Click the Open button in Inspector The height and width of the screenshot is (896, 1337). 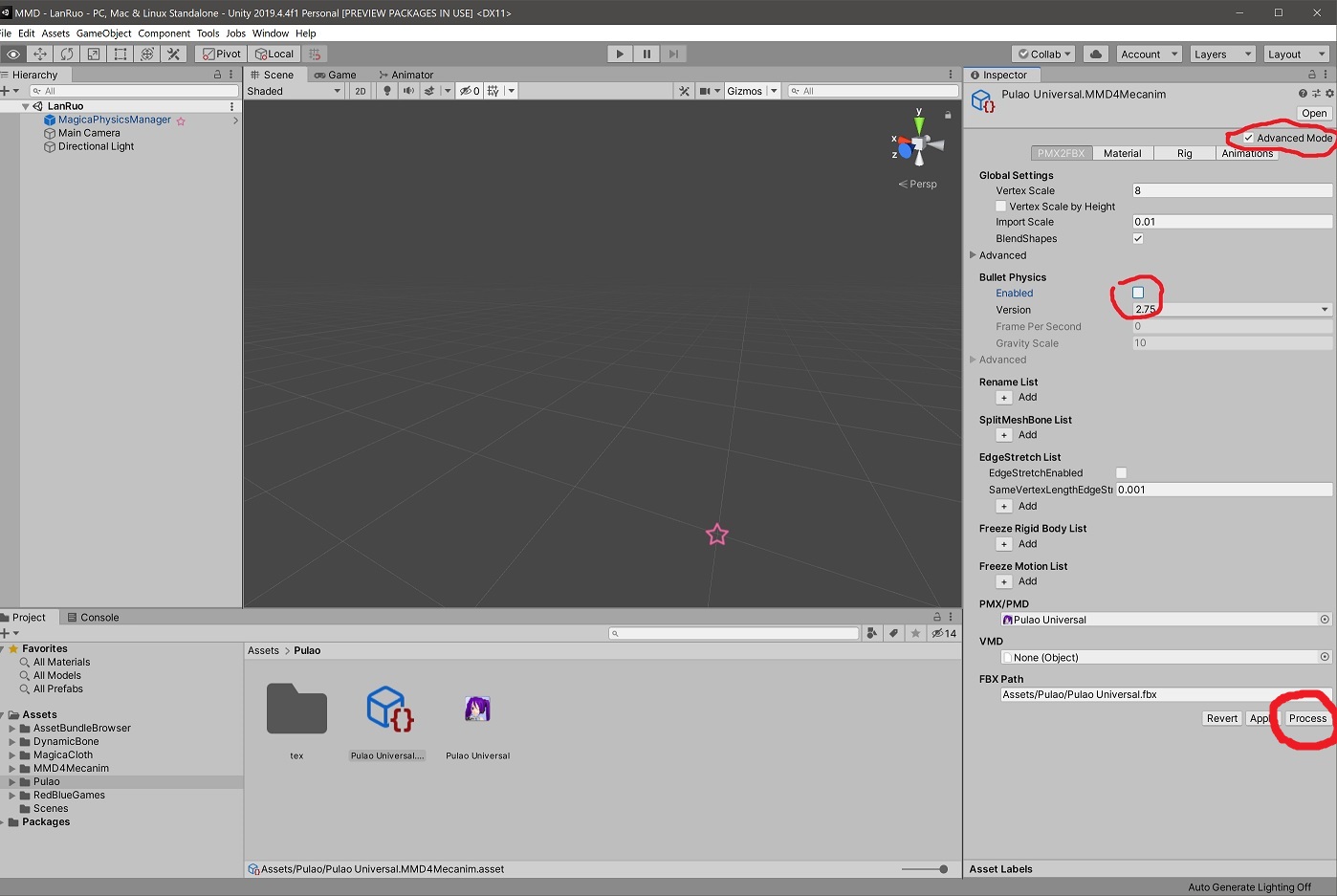coord(1314,113)
